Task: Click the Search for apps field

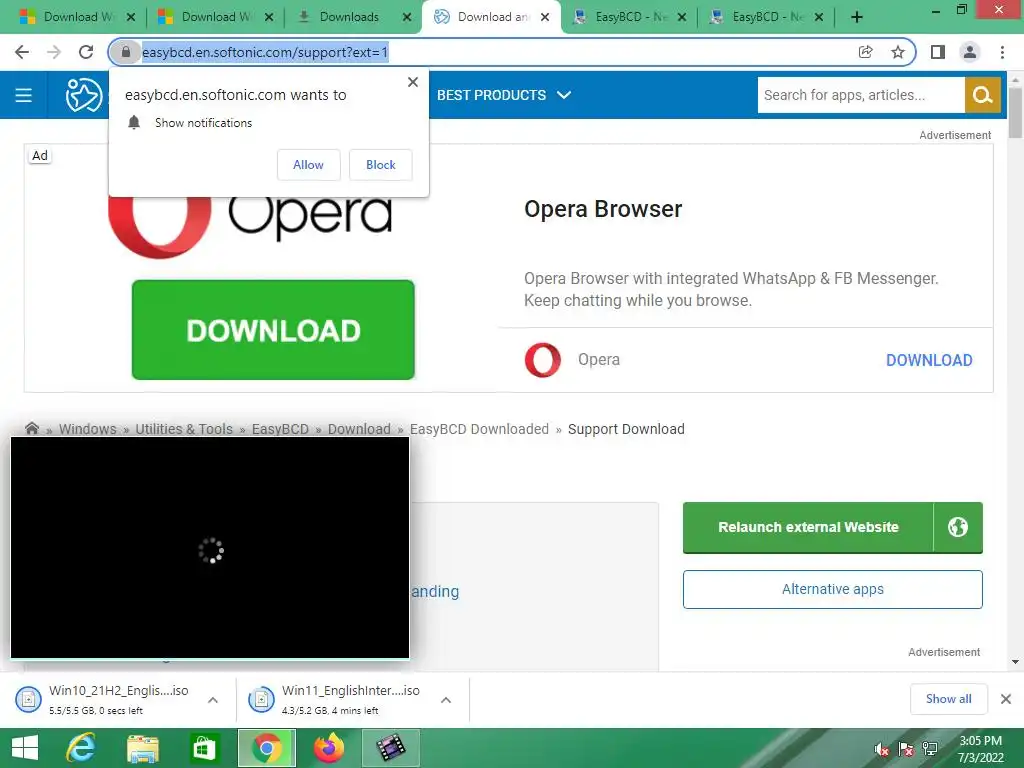Action: pyautogui.click(x=861, y=95)
